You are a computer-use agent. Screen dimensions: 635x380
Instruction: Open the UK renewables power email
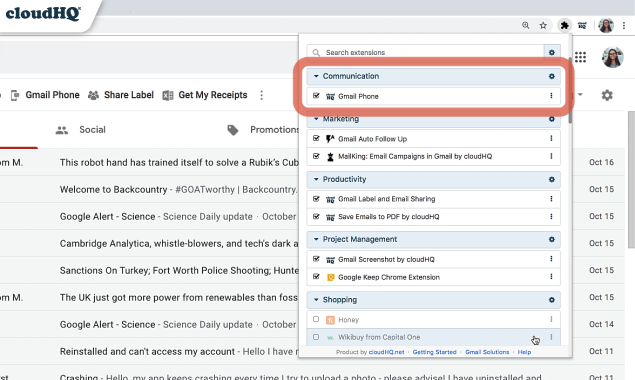tap(179, 298)
